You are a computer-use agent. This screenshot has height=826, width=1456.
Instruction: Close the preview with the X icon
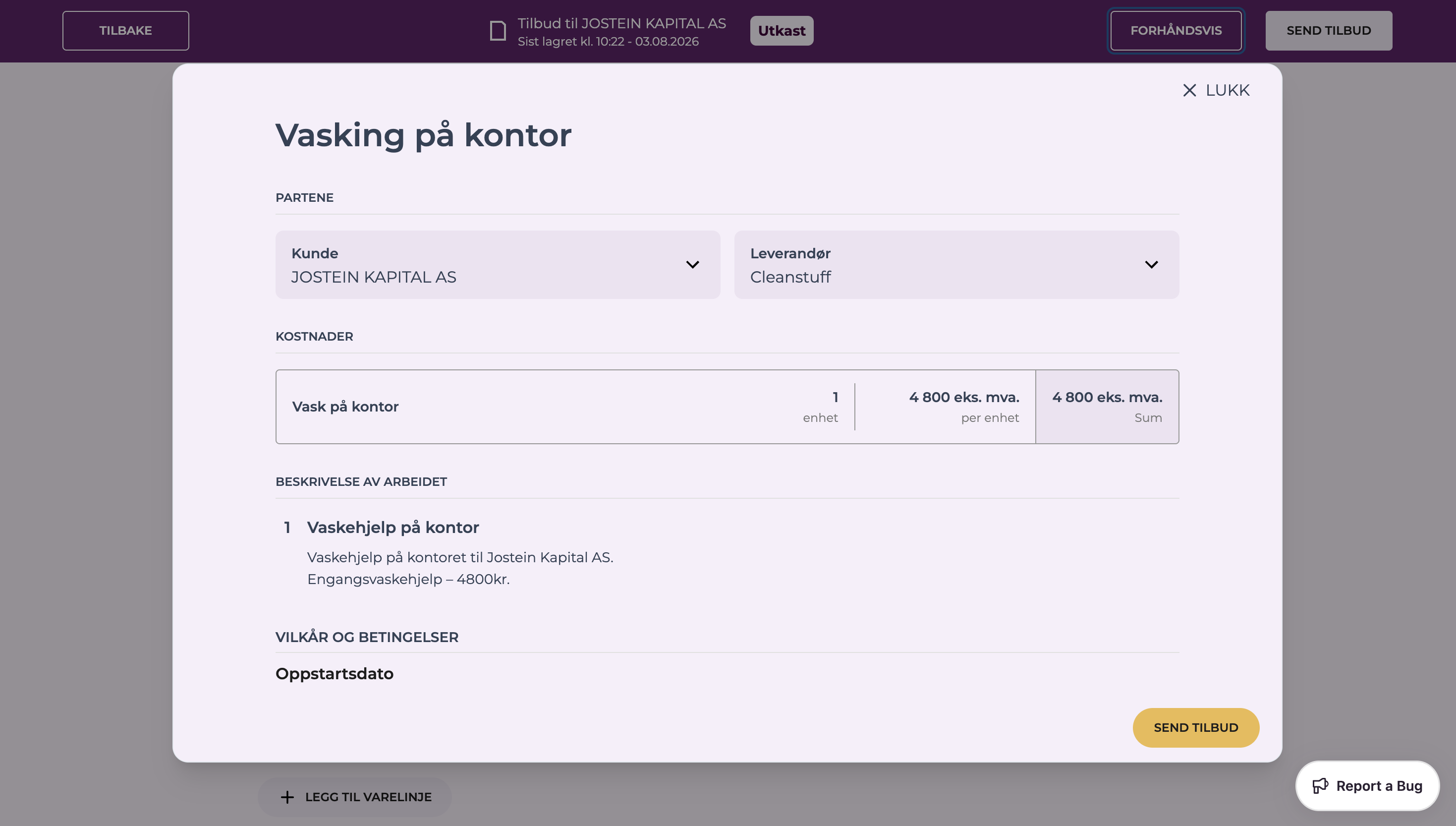(1189, 90)
